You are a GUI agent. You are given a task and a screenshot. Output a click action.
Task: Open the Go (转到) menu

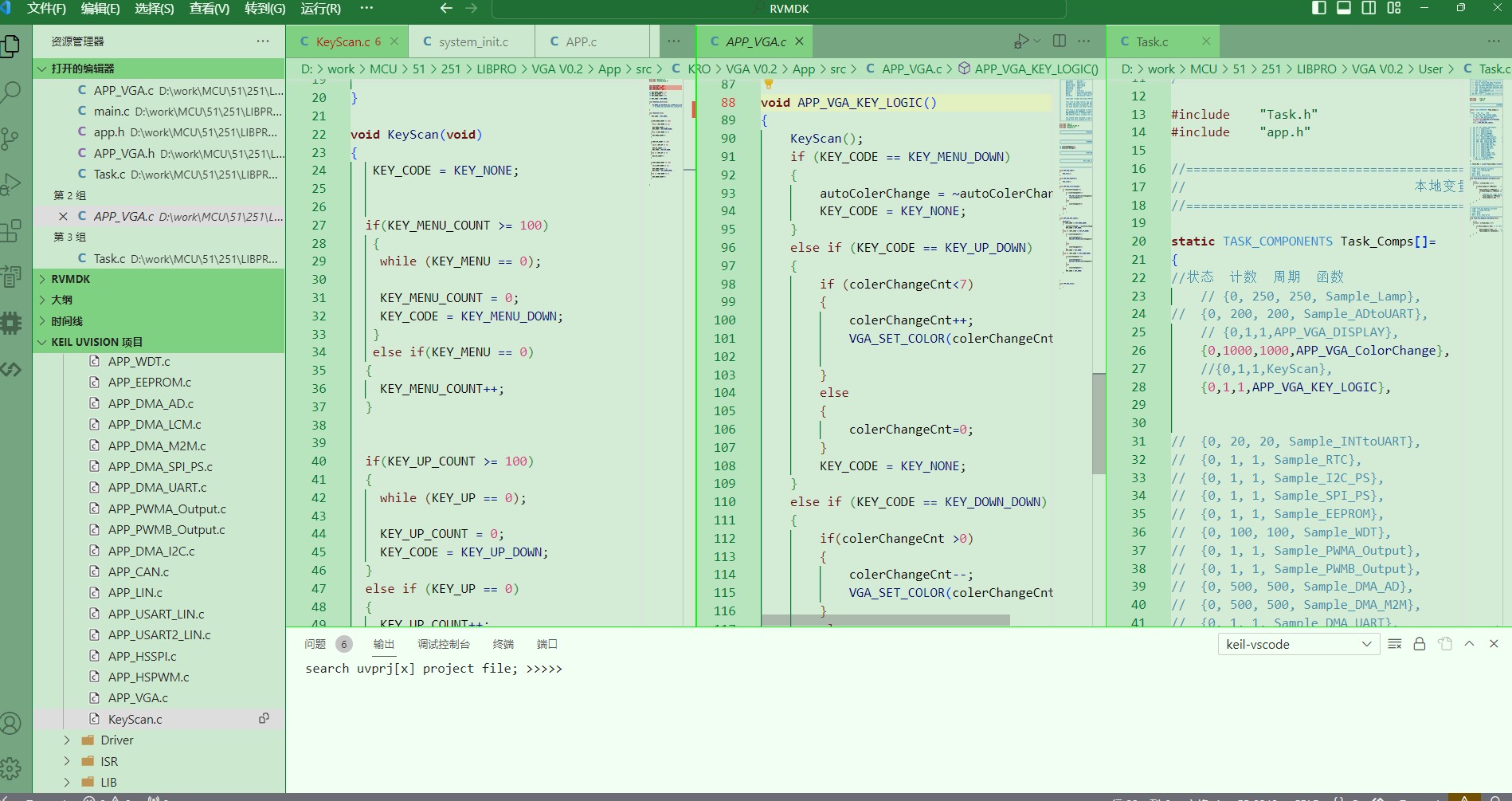point(265,8)
